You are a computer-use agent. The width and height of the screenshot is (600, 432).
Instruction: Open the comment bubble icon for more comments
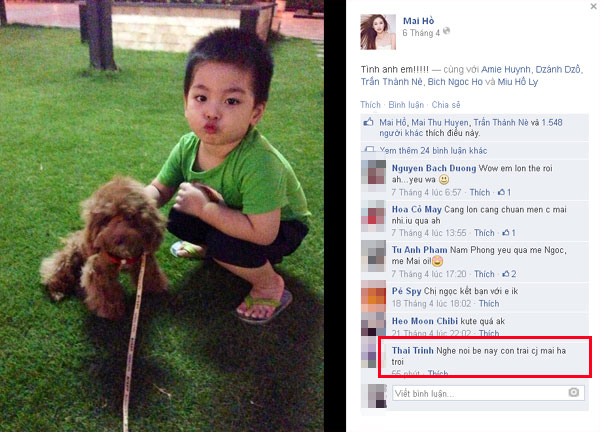[369, 150]
